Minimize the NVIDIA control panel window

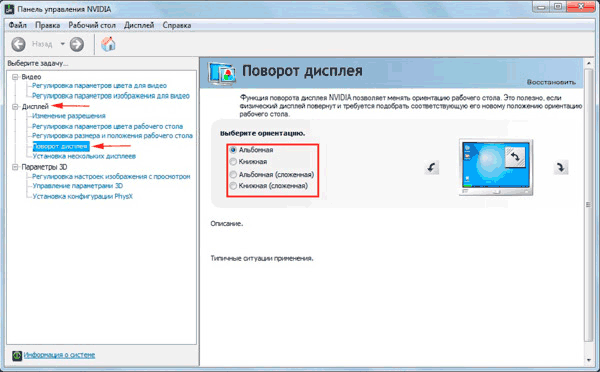click(x=540, y=7)
